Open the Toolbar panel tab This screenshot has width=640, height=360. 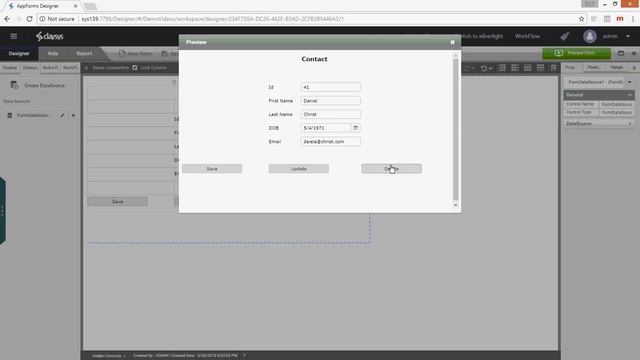coord(10,68)
